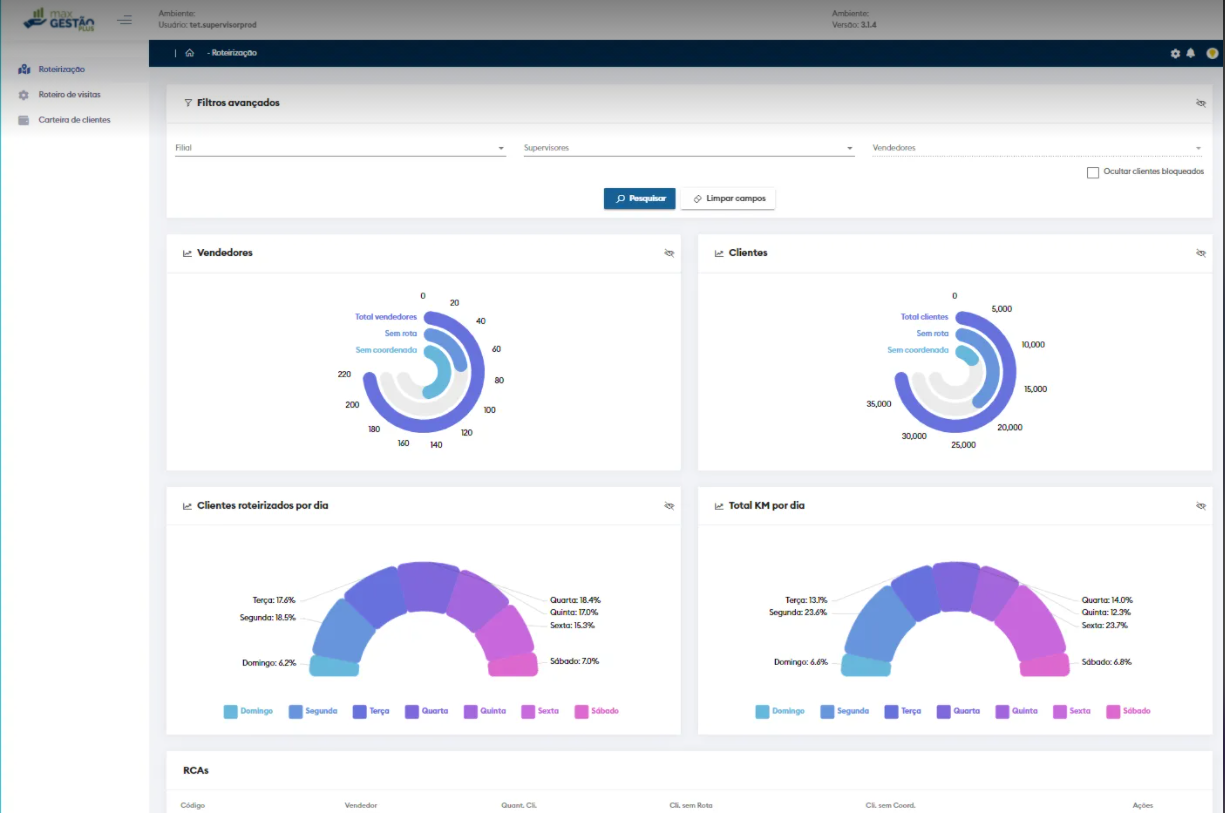Click the Pesquisar button
The image size is (1225, 813).
[x=640, y=199]
